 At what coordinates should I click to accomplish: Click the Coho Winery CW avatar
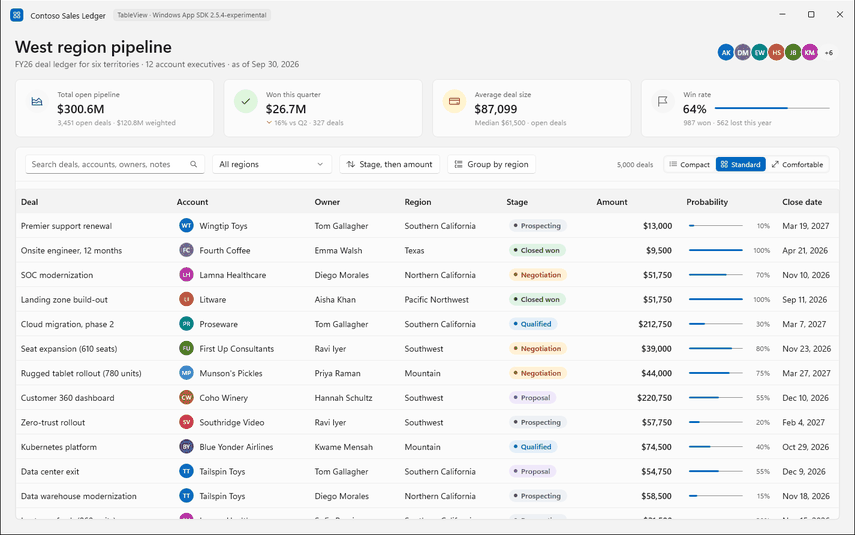click(x=186, y=398)
